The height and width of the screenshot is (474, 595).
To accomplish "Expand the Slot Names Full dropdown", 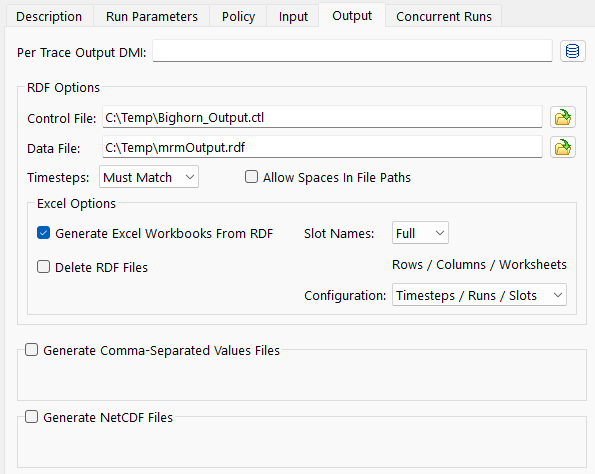I will pyautogui.click(x=420, y=233).
